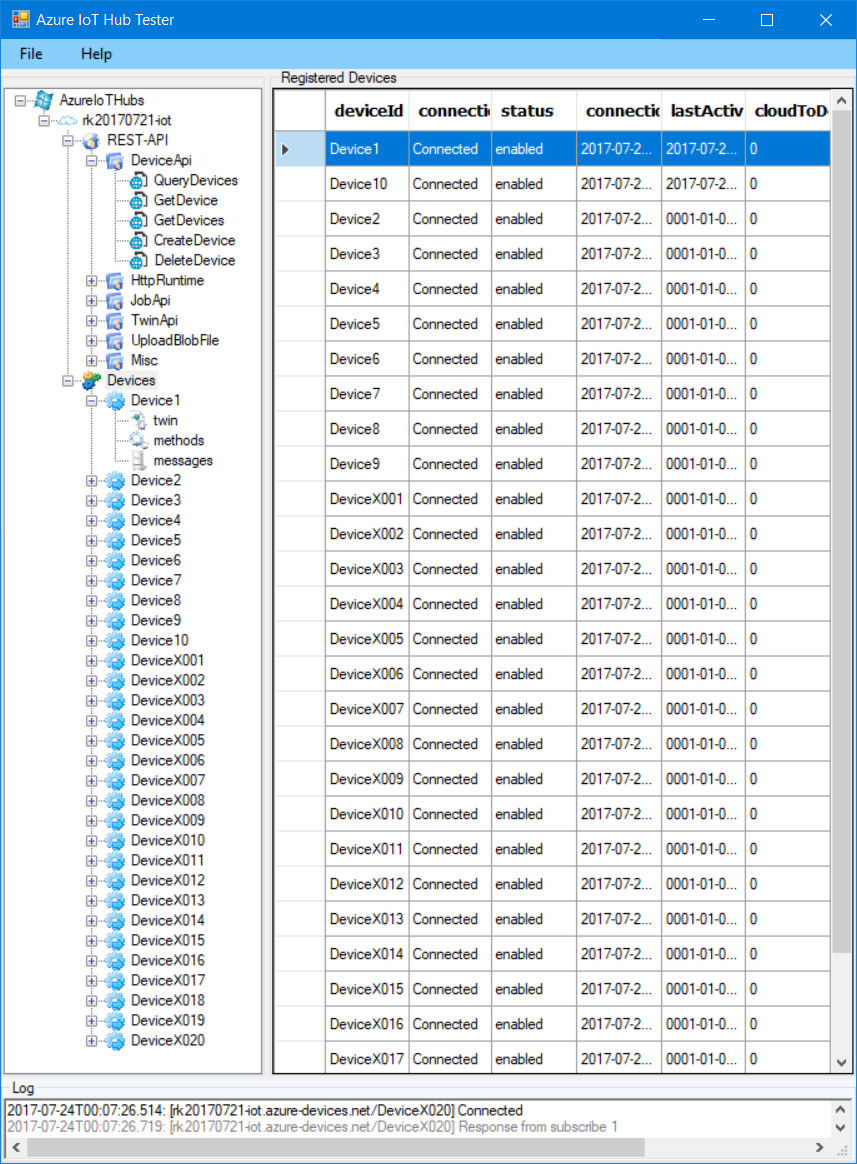Expand the JobApi node
Screen dimensions: 857x1164
(92, 301)
